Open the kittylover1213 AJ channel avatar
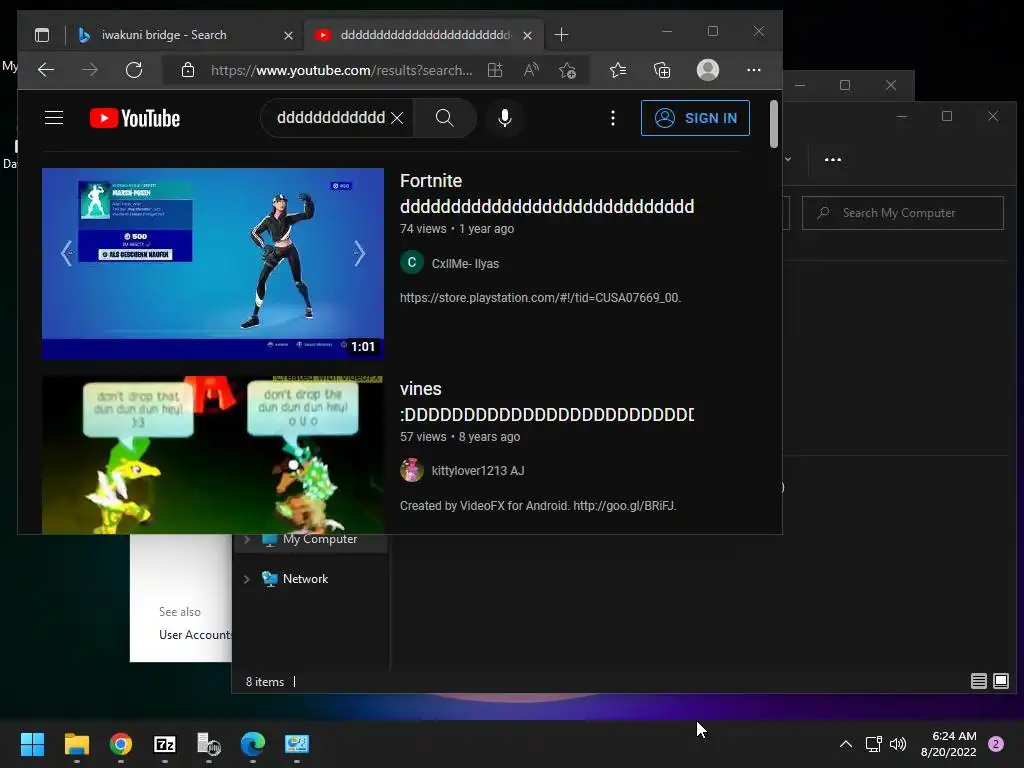1024x768 pixels. [411, 470]
